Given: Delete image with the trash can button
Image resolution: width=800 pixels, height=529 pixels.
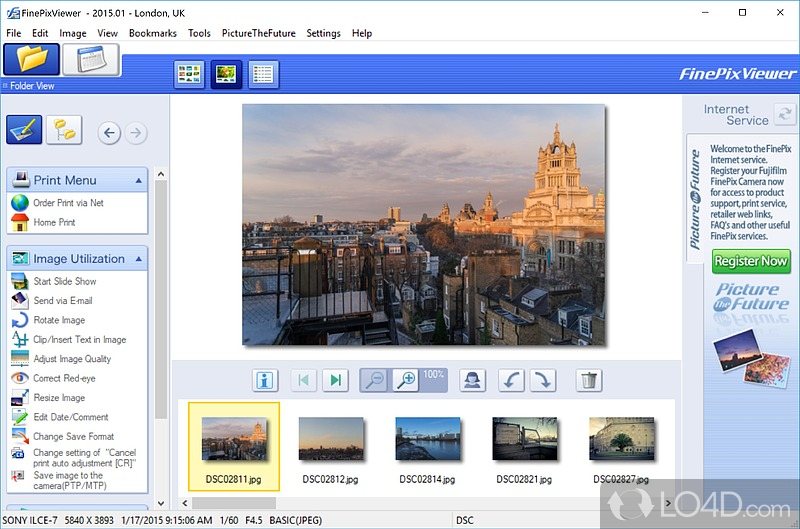Looking at the screenshot, I should click(589, 381).
